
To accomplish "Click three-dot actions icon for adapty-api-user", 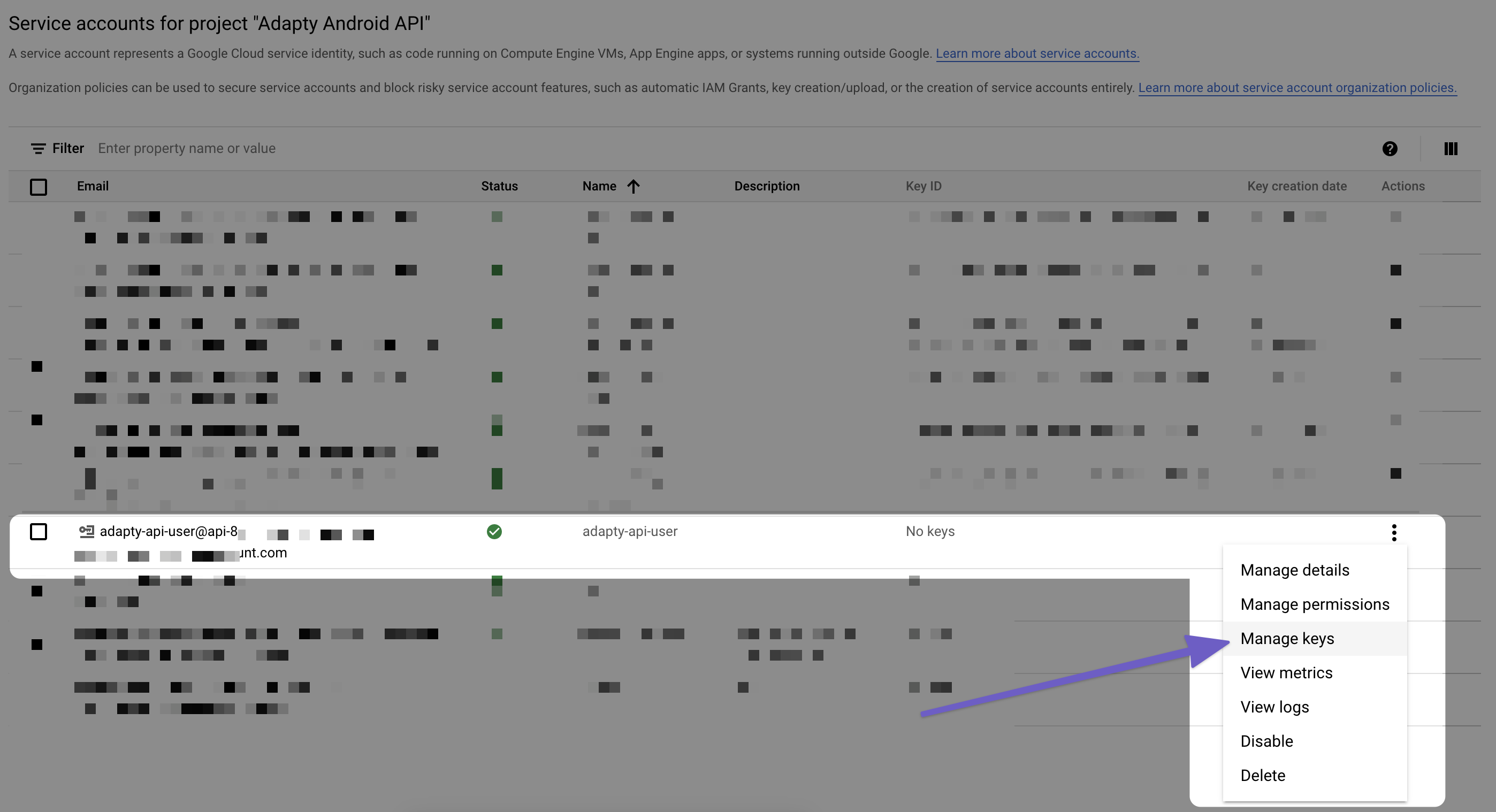I will coord(1394,532).
